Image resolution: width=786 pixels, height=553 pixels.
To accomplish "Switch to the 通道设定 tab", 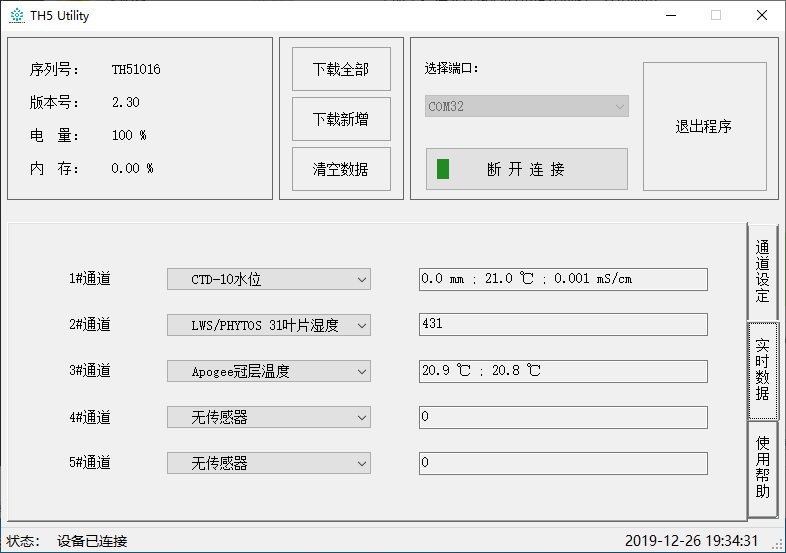I will (x=762, y=271).
